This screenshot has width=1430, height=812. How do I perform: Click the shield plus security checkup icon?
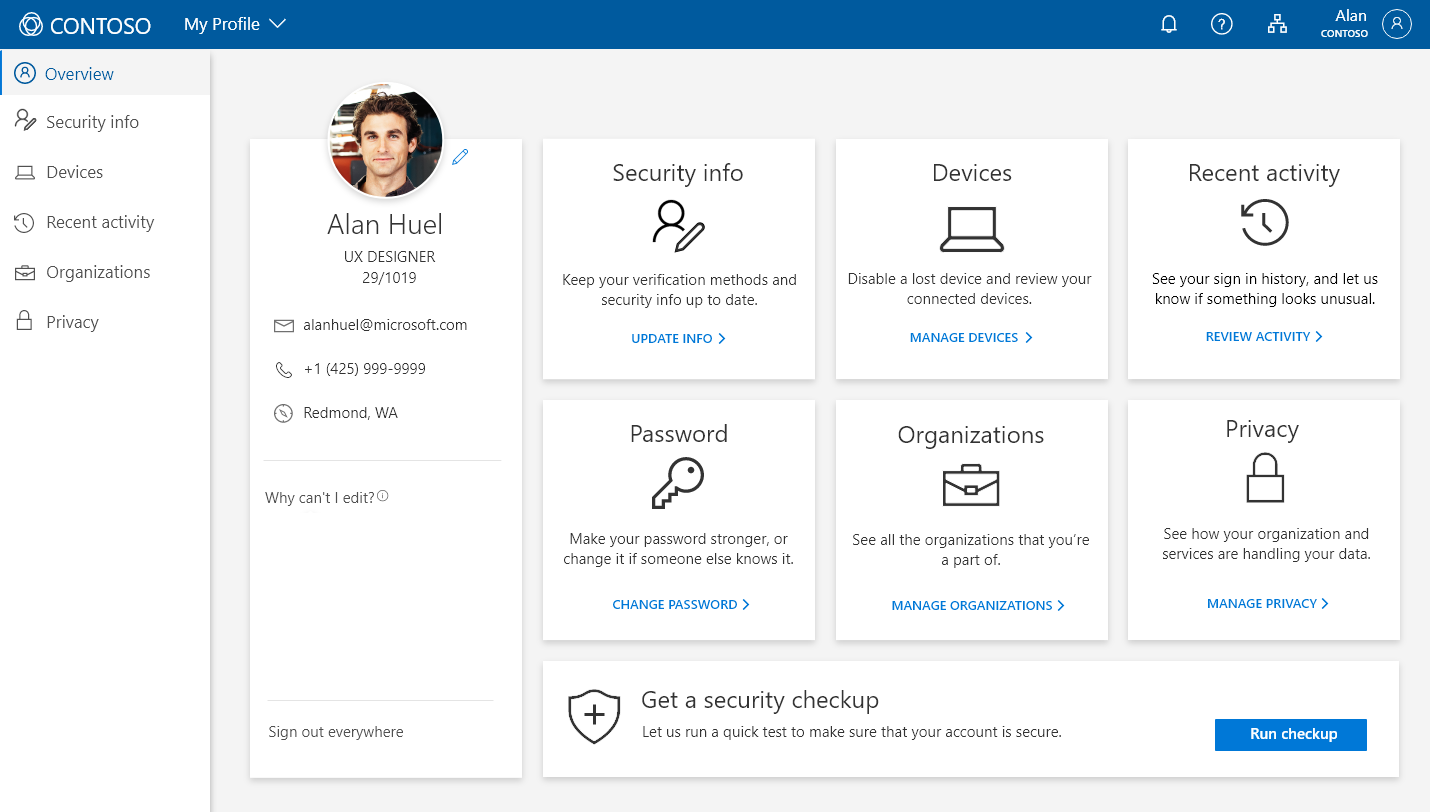pos(594,716)
